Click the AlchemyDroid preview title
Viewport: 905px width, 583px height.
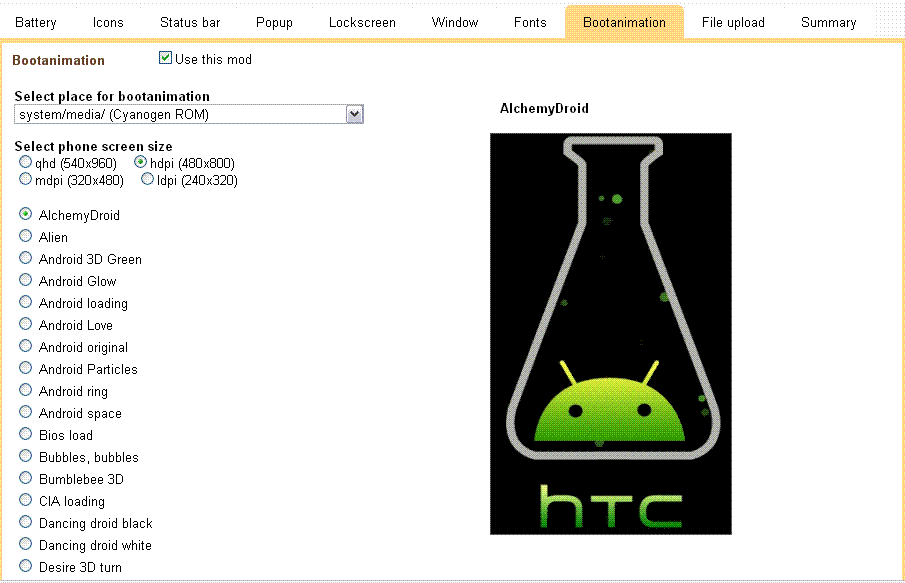pos(544,108)
